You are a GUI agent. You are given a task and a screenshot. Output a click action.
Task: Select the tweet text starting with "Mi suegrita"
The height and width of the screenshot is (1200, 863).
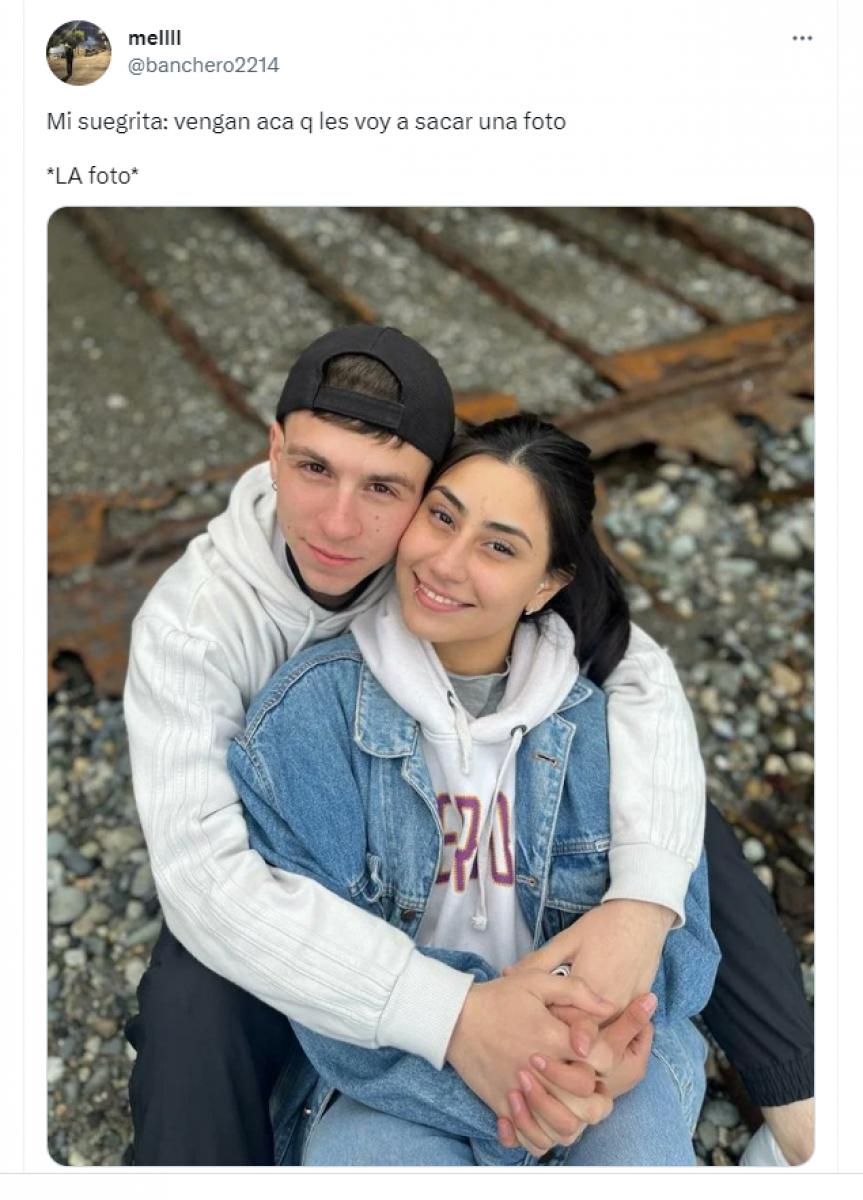click(x=306, y=122)
